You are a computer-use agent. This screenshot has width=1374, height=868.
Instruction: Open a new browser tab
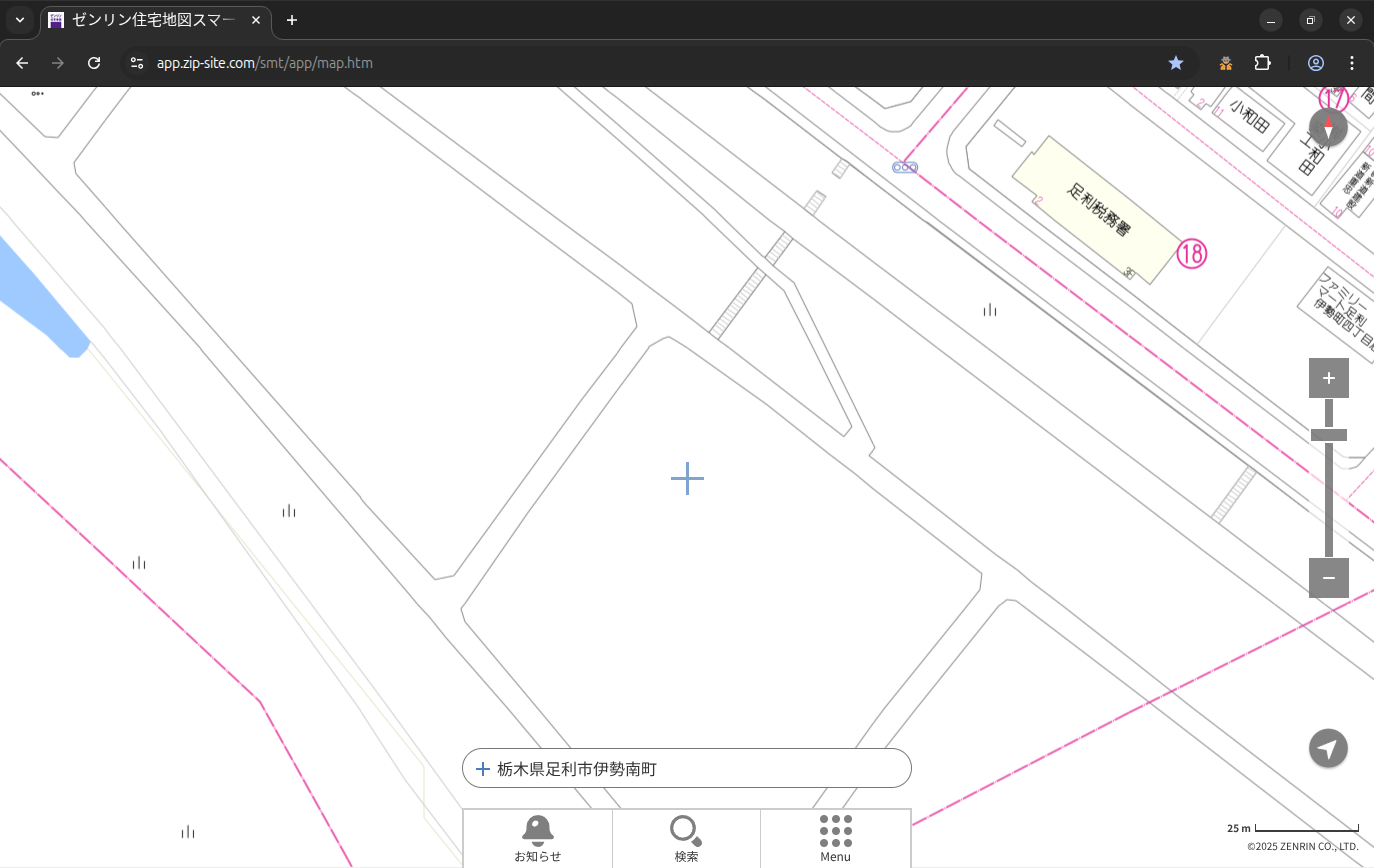(x=292, y=20)
